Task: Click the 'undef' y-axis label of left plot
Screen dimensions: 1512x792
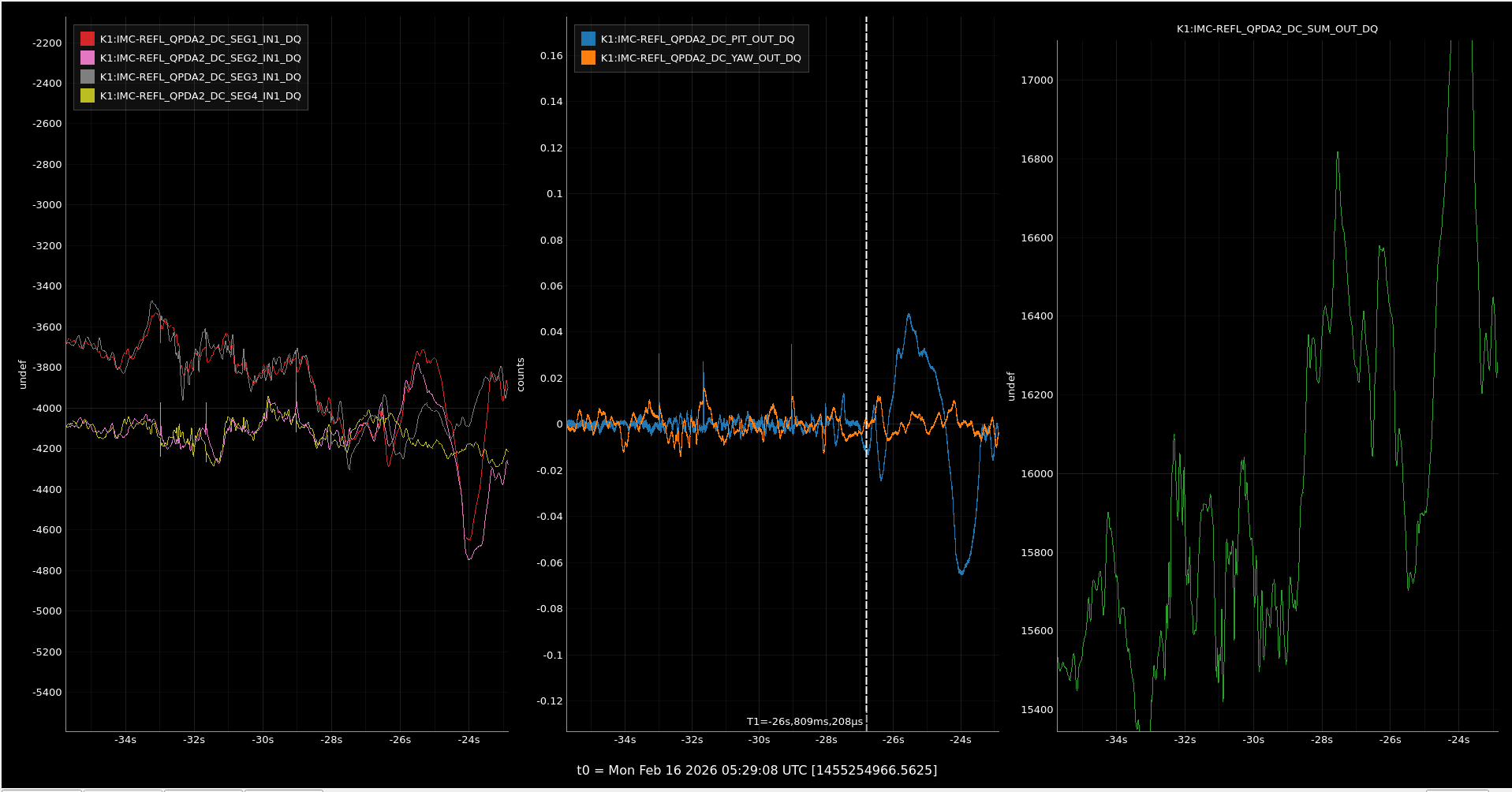Action: [x=22, y=375]
